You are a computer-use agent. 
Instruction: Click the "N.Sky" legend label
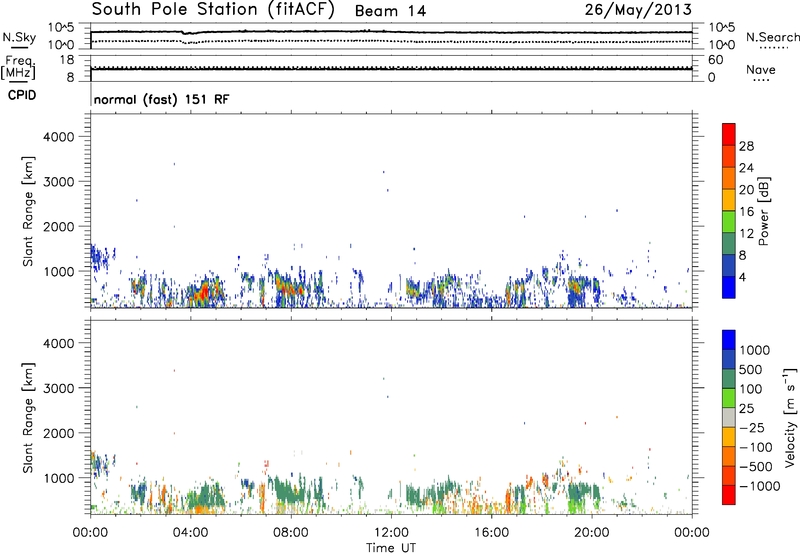click(x=19, y=37)
